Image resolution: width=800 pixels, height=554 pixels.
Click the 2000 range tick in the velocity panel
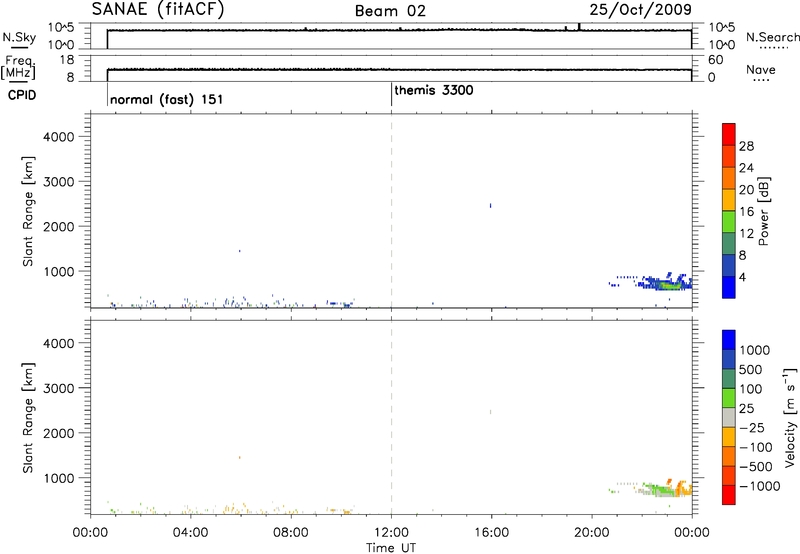[x=58, y=433]
